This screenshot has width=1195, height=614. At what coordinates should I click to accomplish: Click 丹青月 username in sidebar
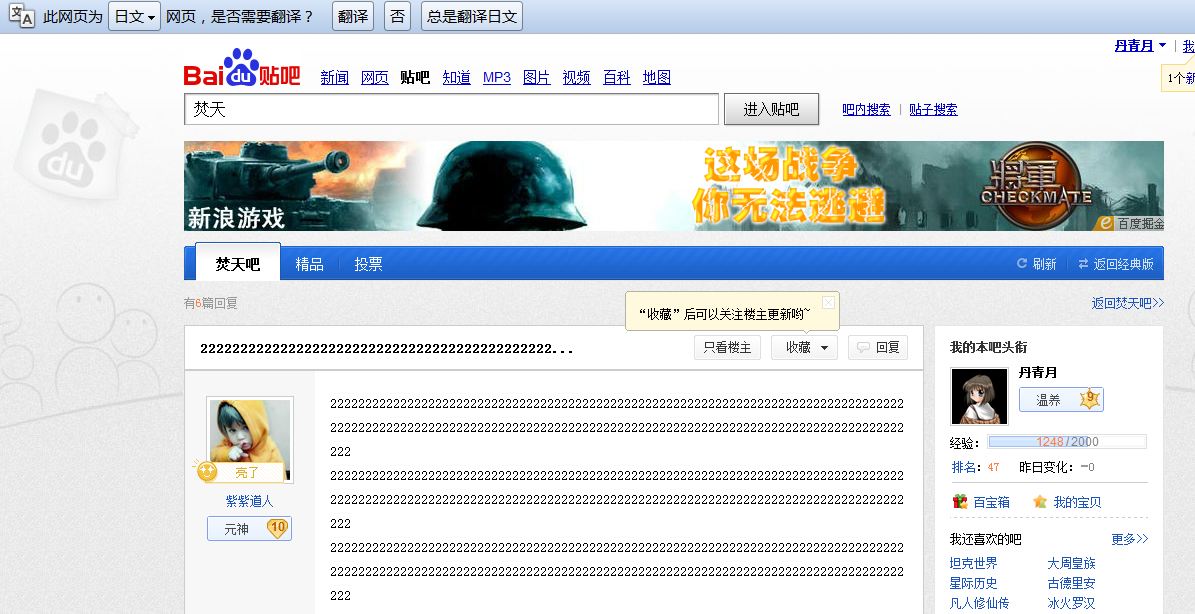[x=1038, y=373]
